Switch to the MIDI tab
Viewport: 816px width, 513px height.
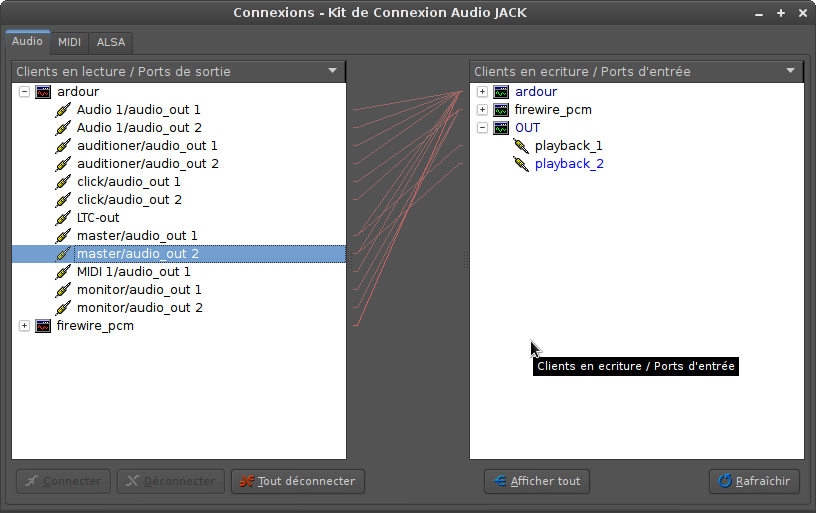coord(69,43)
